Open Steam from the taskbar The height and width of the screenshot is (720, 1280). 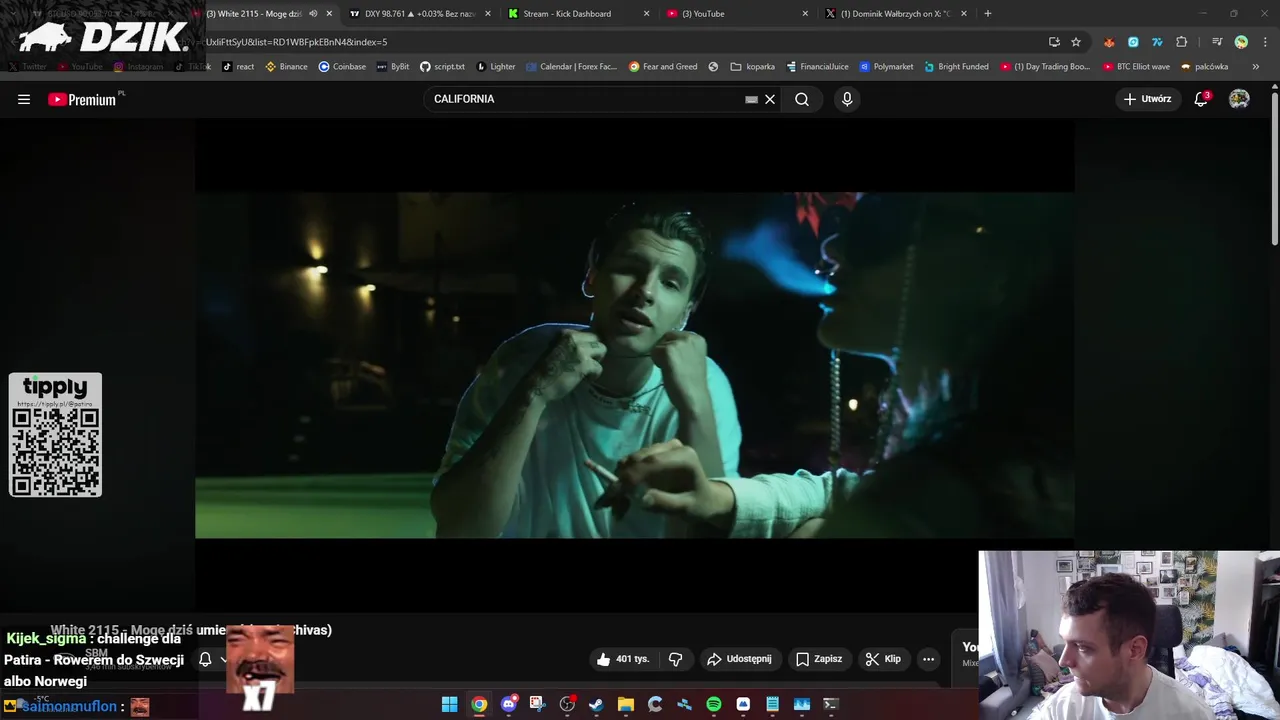click(x=596, y=704)
